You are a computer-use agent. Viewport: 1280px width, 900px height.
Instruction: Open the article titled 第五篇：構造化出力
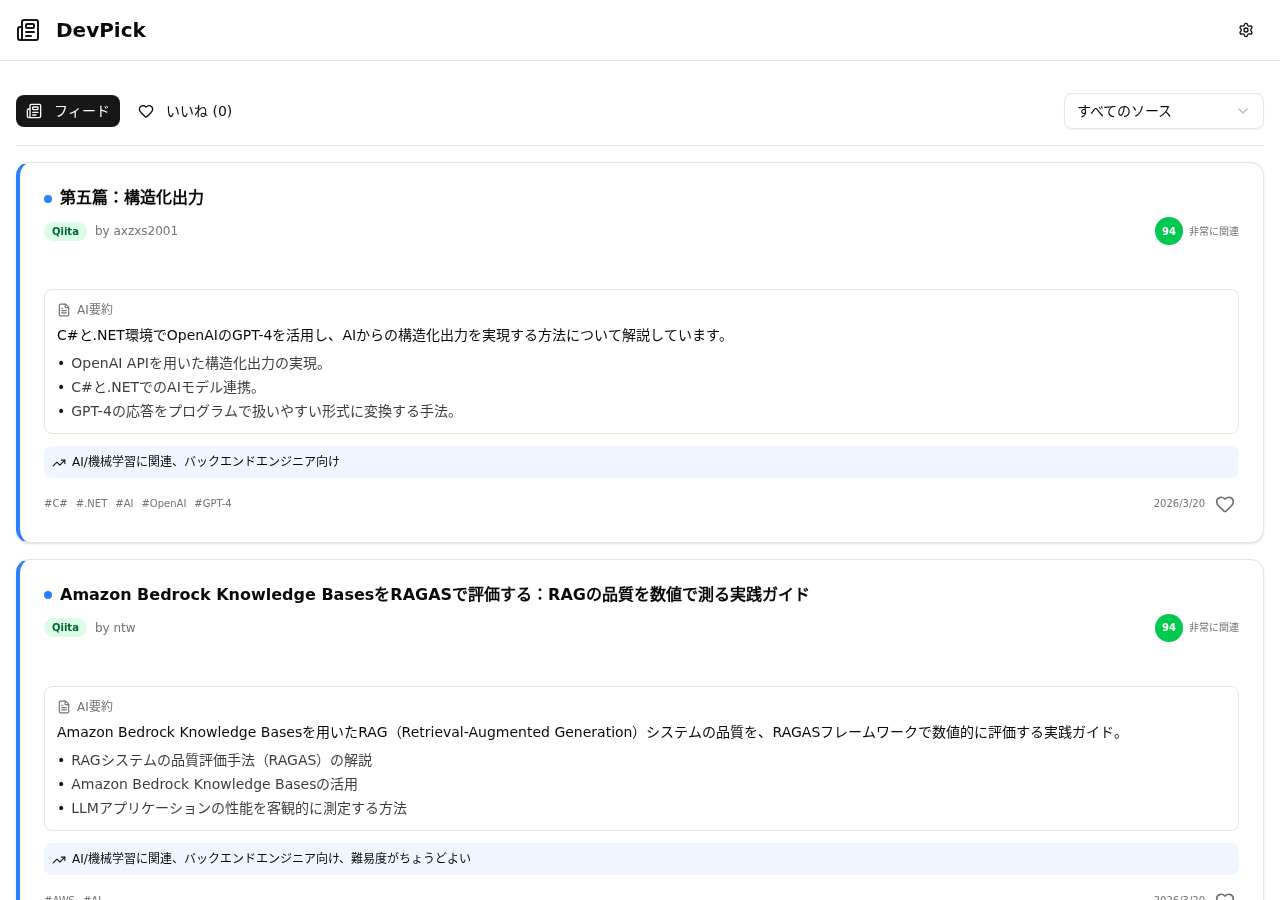coord(131,198)
